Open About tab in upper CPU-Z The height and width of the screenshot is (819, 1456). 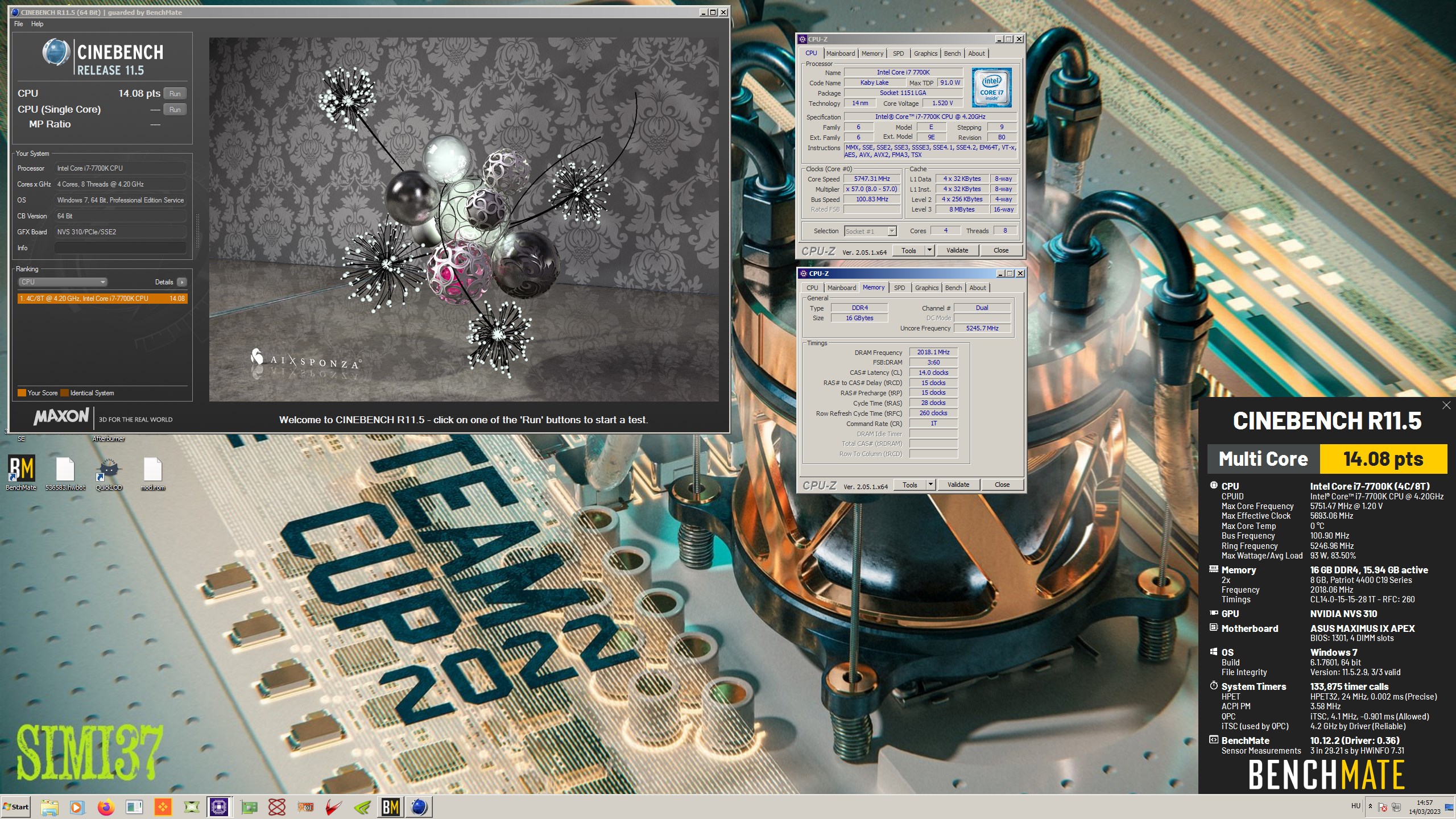click(x=977, y=53)
